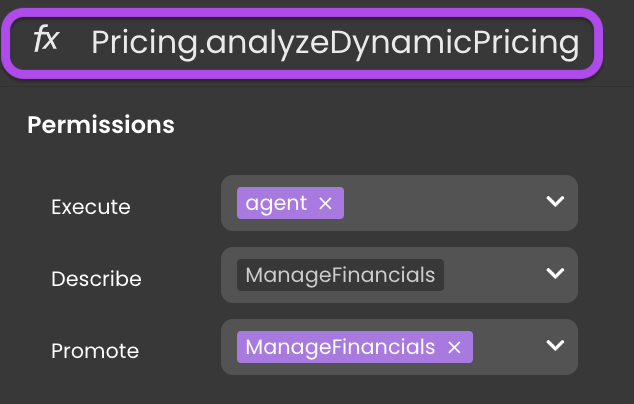Image resolution: width=634 pixels, height=404 pixels.
Task: Click empty area inside Execute field
Action: pyautogui.click(x=441, y=203)
